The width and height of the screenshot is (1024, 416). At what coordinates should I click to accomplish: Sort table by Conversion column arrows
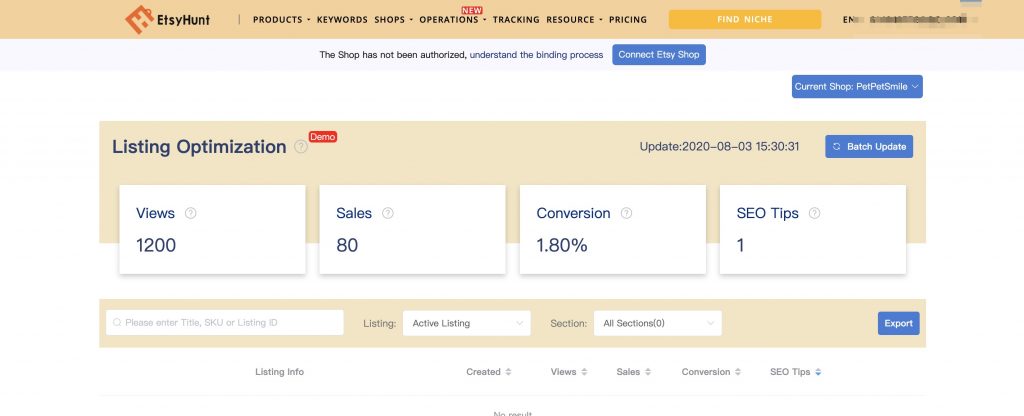(x=737, y=372)
